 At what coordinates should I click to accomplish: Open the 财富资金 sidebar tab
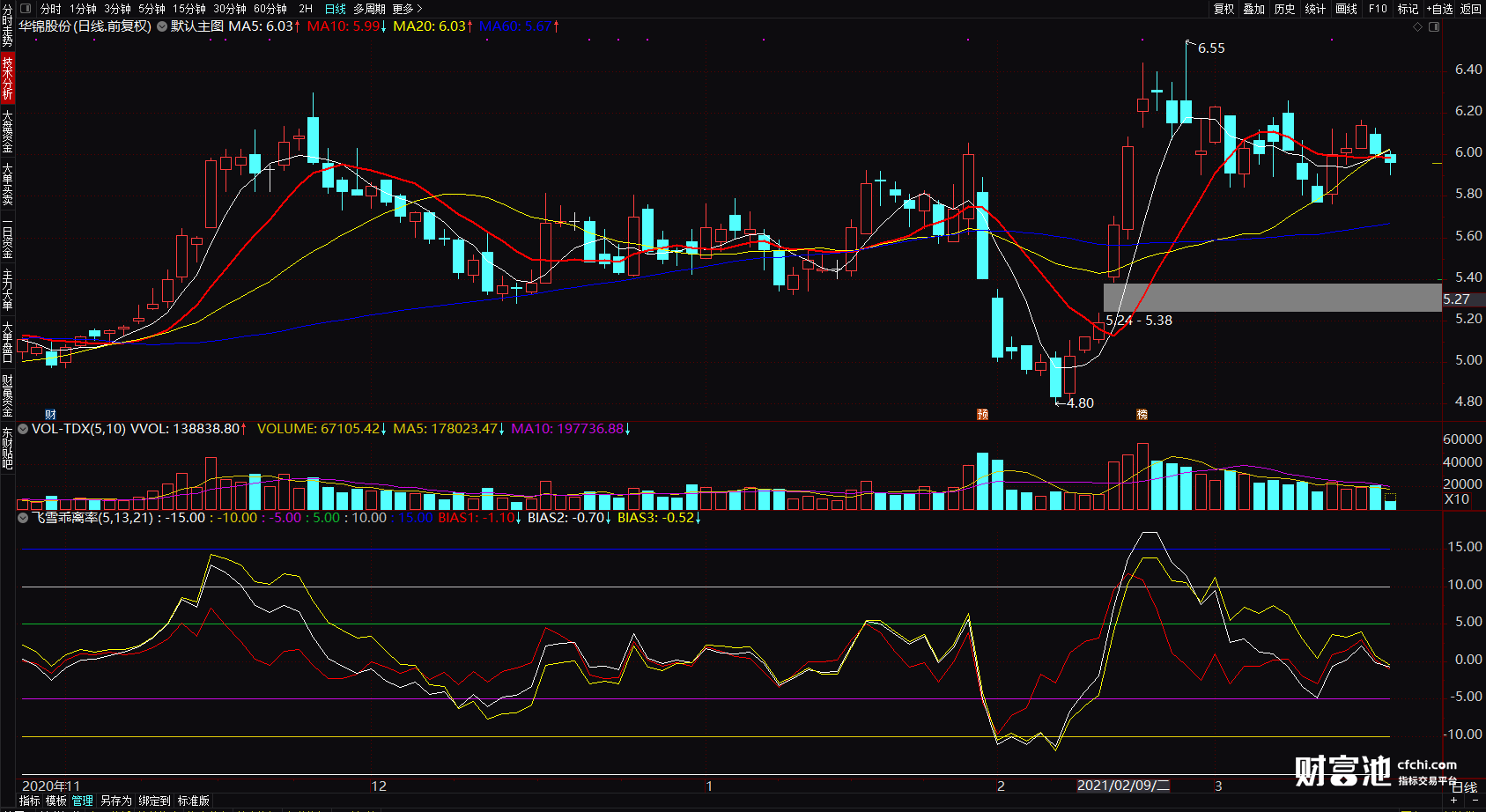7,395
